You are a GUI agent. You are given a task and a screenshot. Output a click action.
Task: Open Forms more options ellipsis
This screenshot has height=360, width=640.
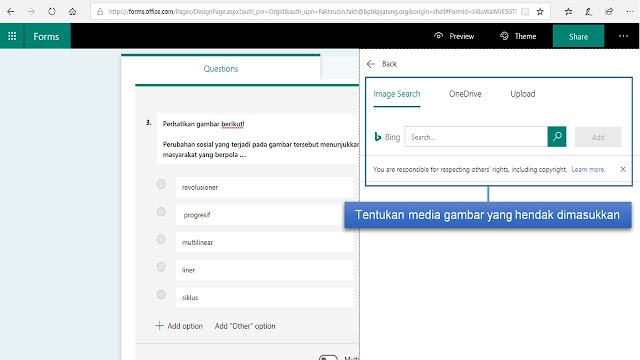(x=623, y=36)
